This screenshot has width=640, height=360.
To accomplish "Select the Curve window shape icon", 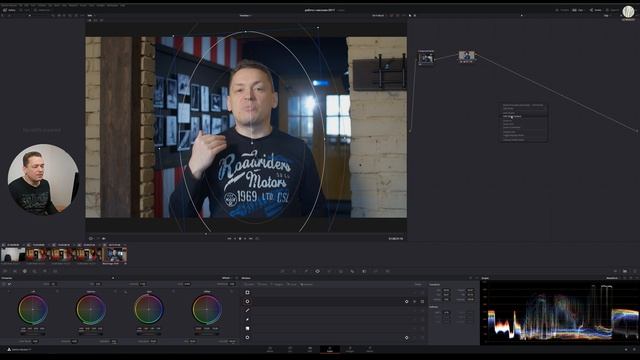I will tap(247, 319).
